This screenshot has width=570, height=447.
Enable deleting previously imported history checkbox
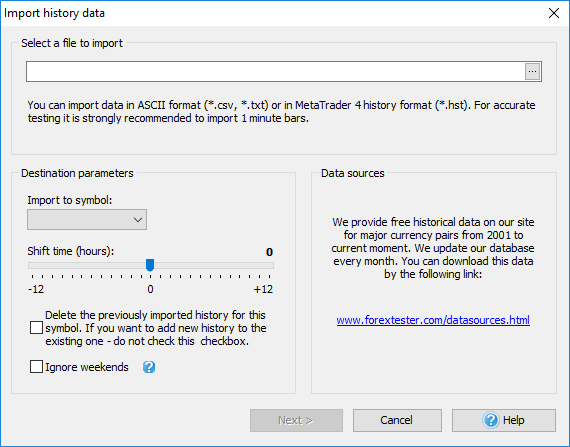point(36,328)
